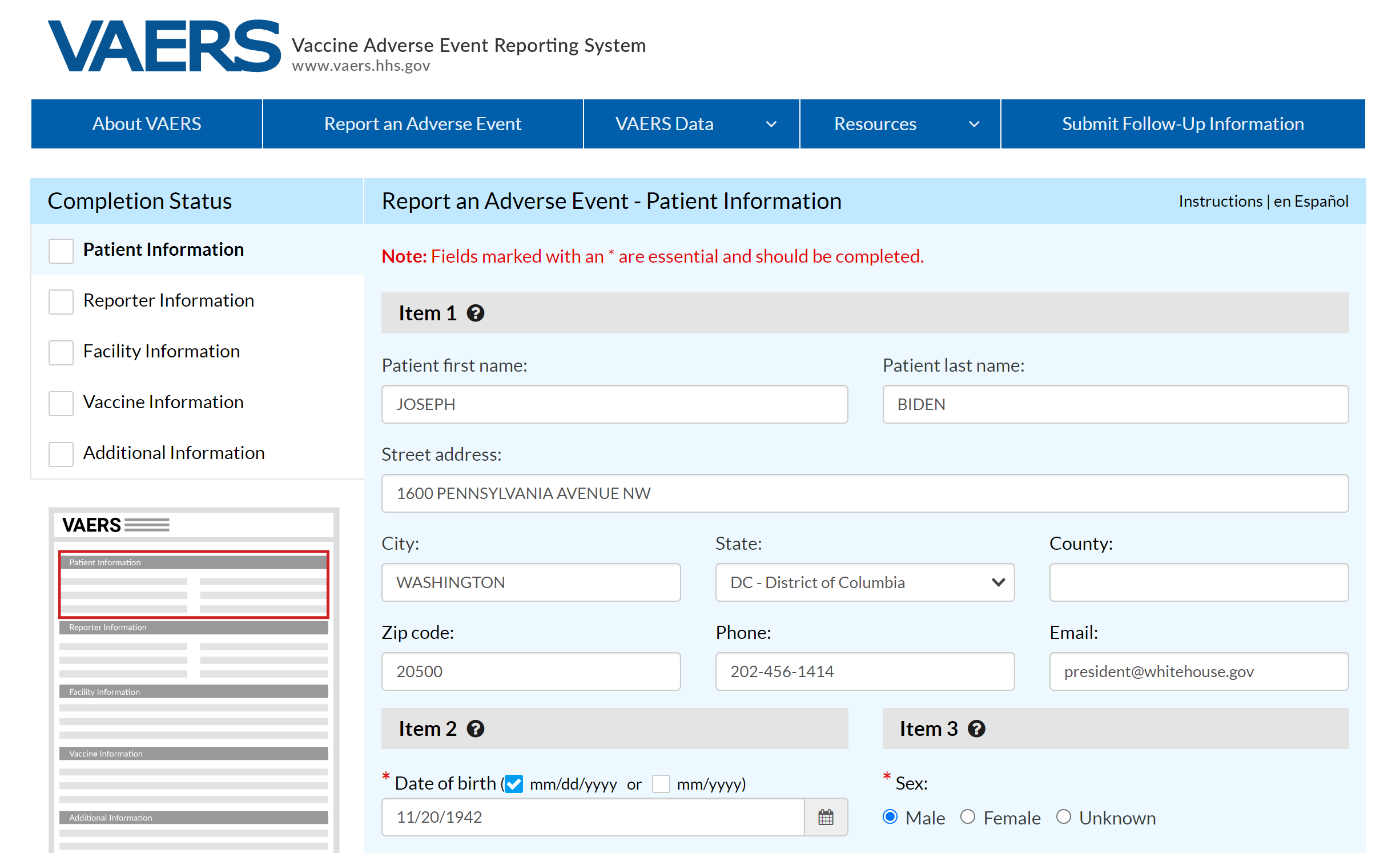Click the VAERS logo
This screenshot has height=853, width=1400.
pos(164,46)
